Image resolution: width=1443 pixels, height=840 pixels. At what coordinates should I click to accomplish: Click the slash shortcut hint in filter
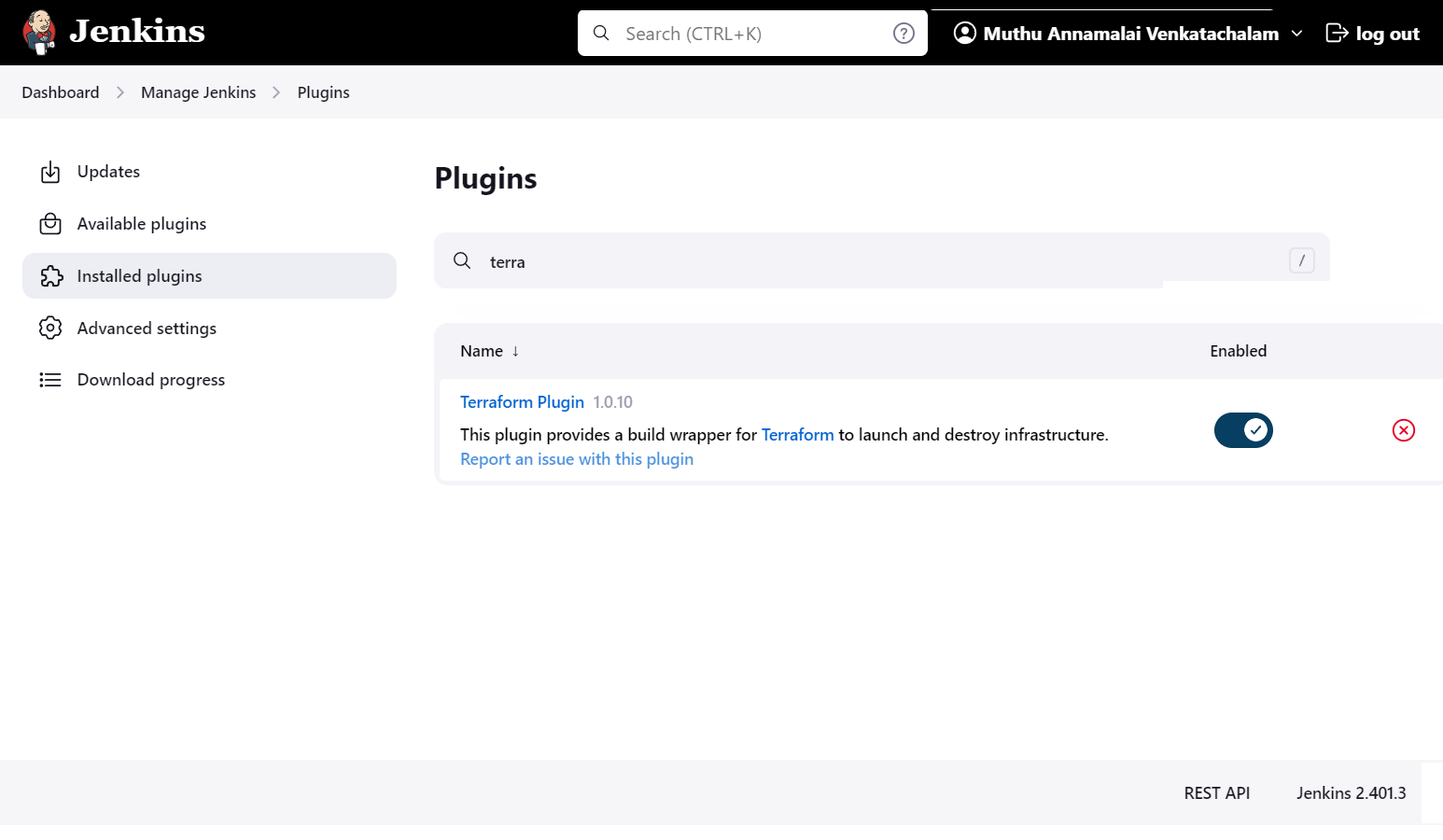pos(1302,260)
